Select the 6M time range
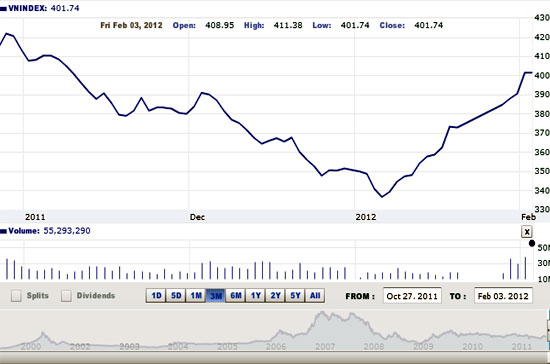 click(x=236, y=296)
